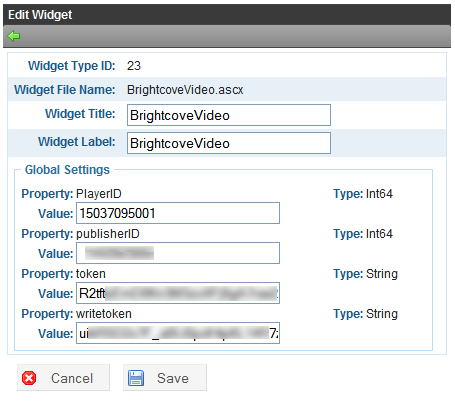The width and height of the screenshot is (455, 408).
Task: Click into the token value field
Action: [178, 293]
